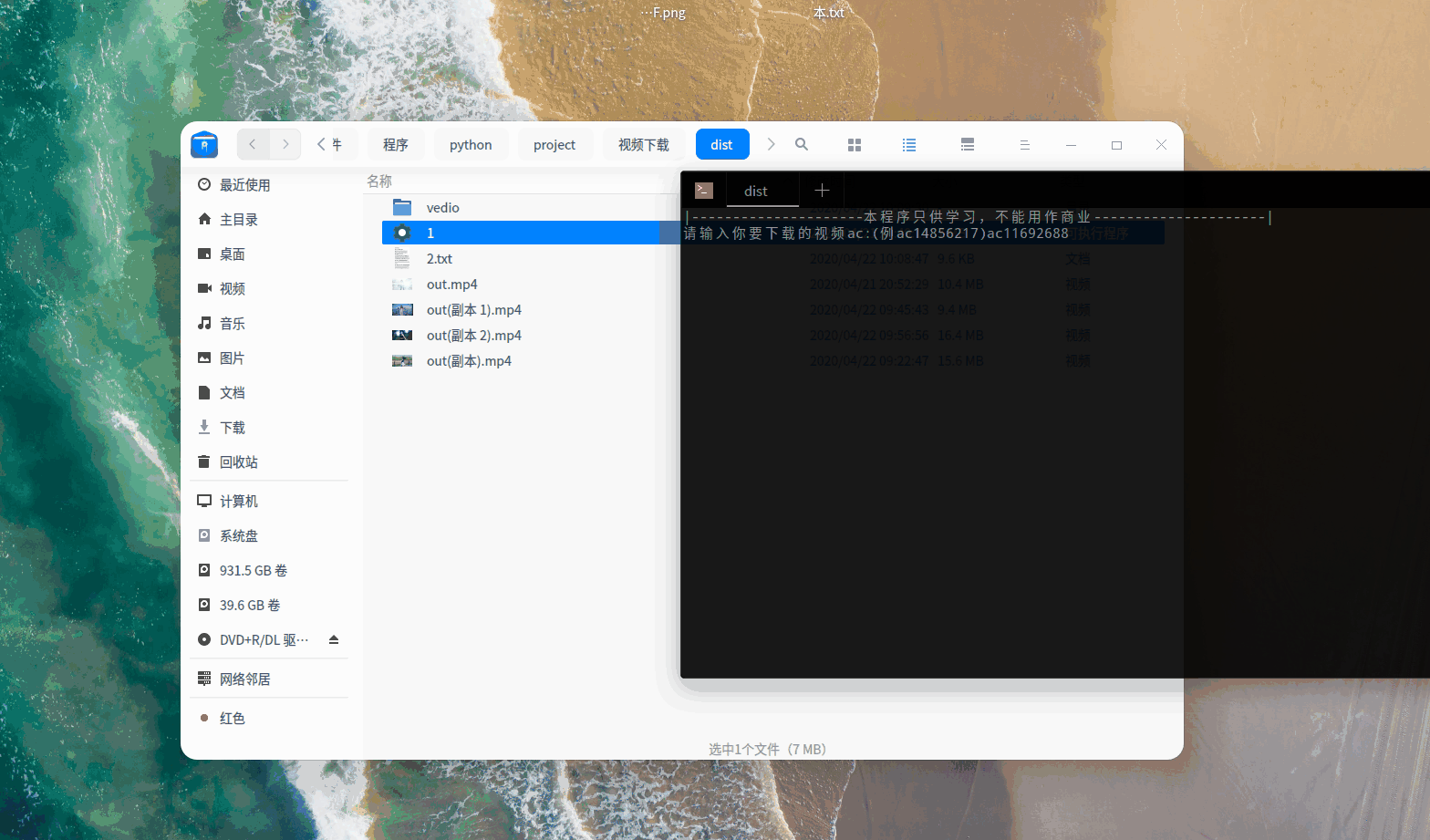Select the dist breadcrumb folder
The image size is (1430, 840).
pyautogui.click(x=722, y=145)
